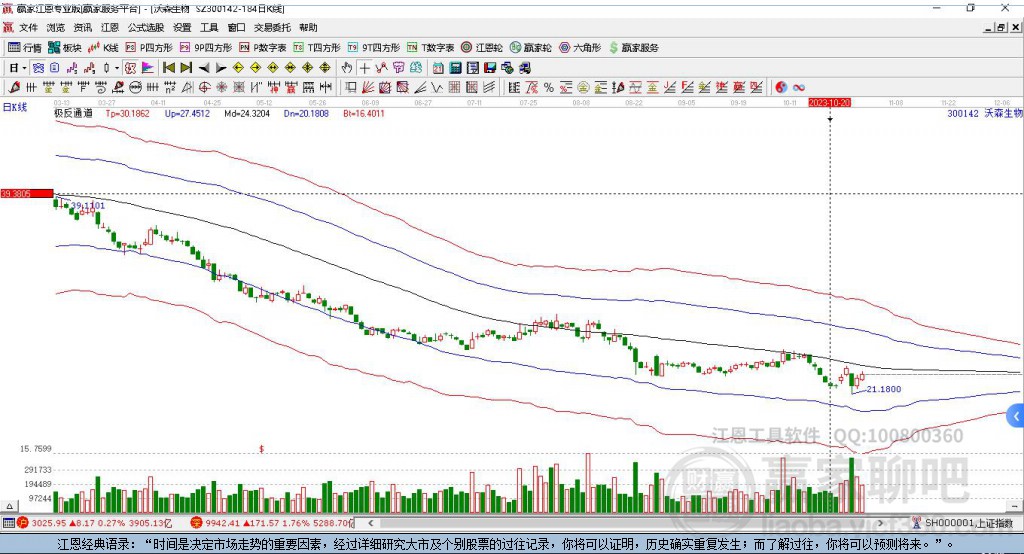Open the 公式选股 menu
This screenshot has width=1024, height=554.
click(x=145, y=28)
